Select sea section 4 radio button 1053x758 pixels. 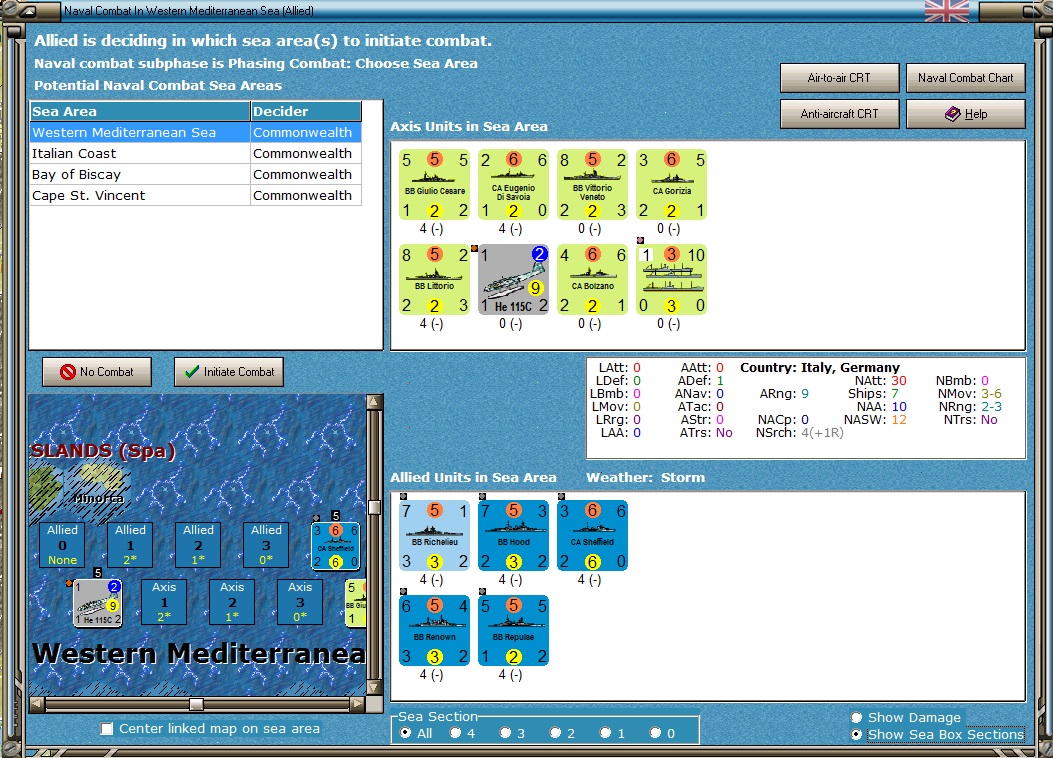coord(455,732)
